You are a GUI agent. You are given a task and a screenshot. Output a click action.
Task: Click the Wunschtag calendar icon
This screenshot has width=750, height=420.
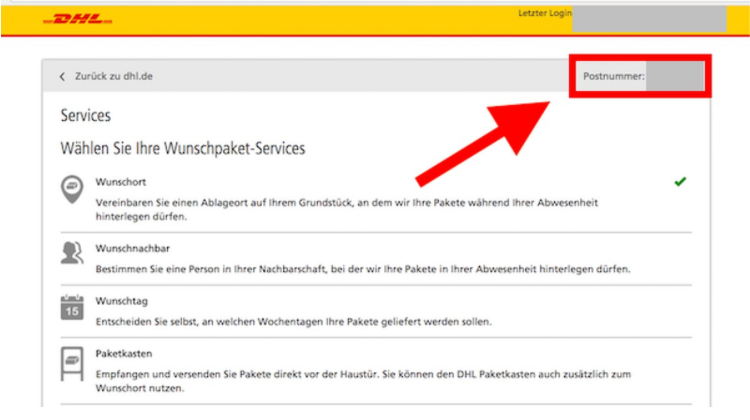pos(72,307)
